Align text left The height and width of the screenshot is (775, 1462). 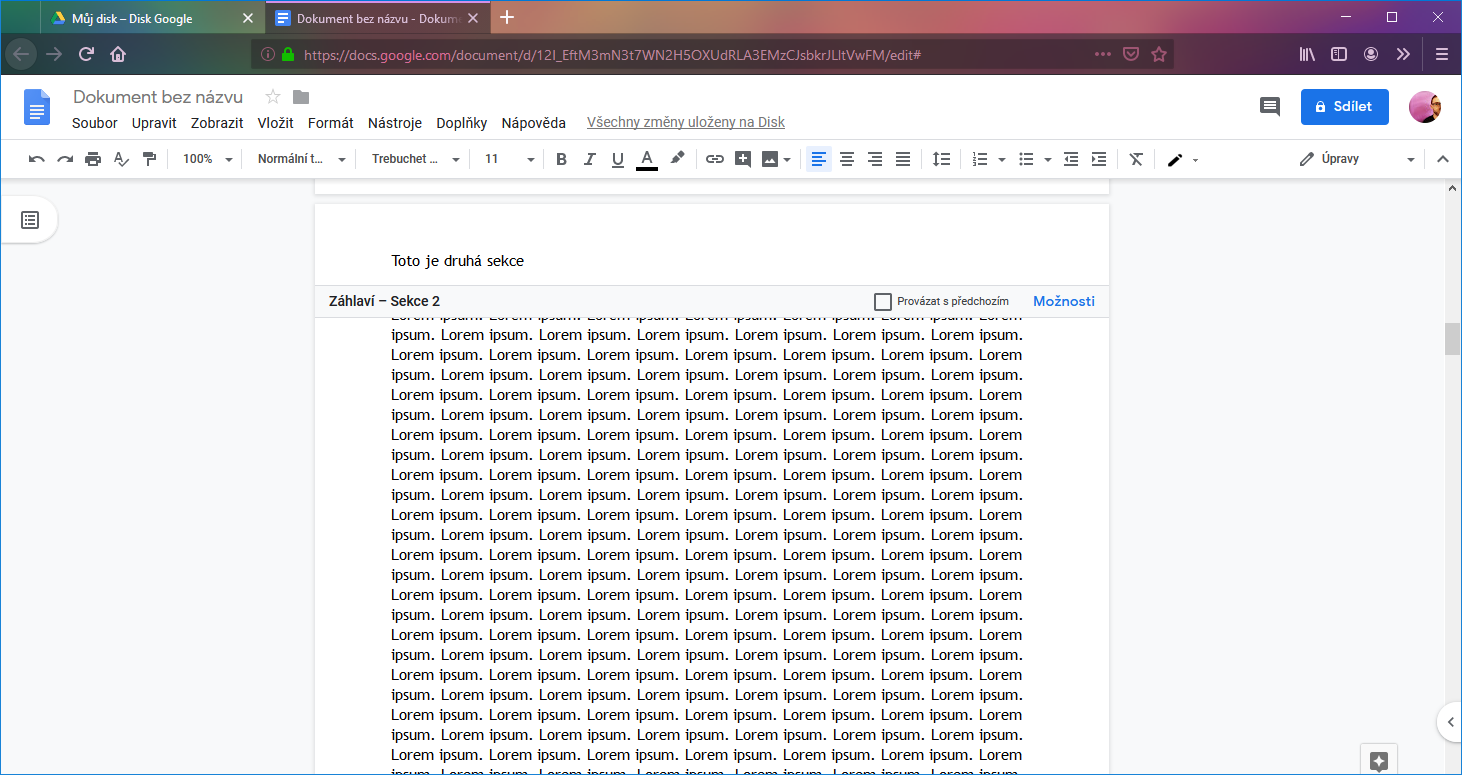819,159
